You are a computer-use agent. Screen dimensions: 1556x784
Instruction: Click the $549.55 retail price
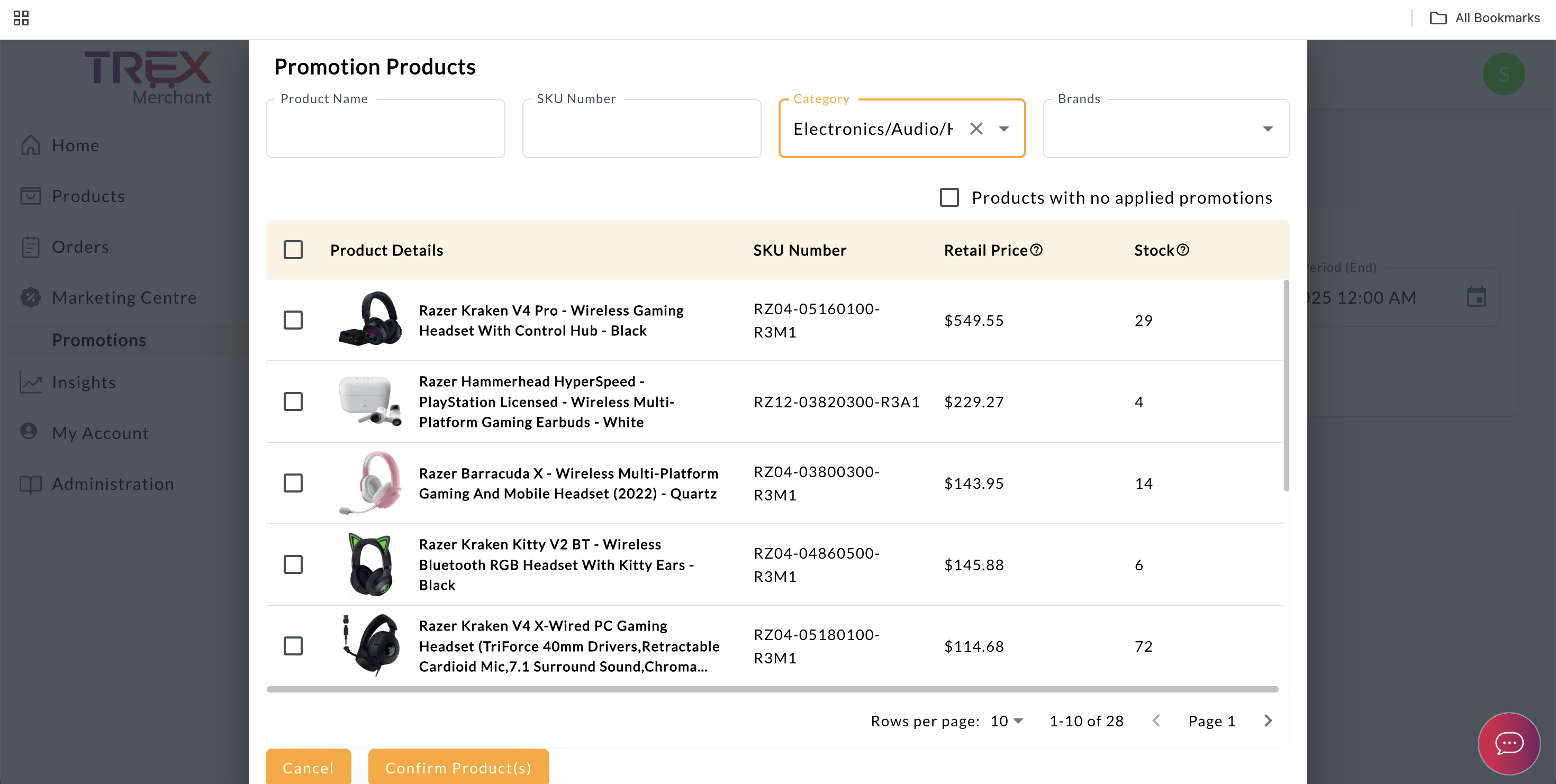[x=974, y=321]
